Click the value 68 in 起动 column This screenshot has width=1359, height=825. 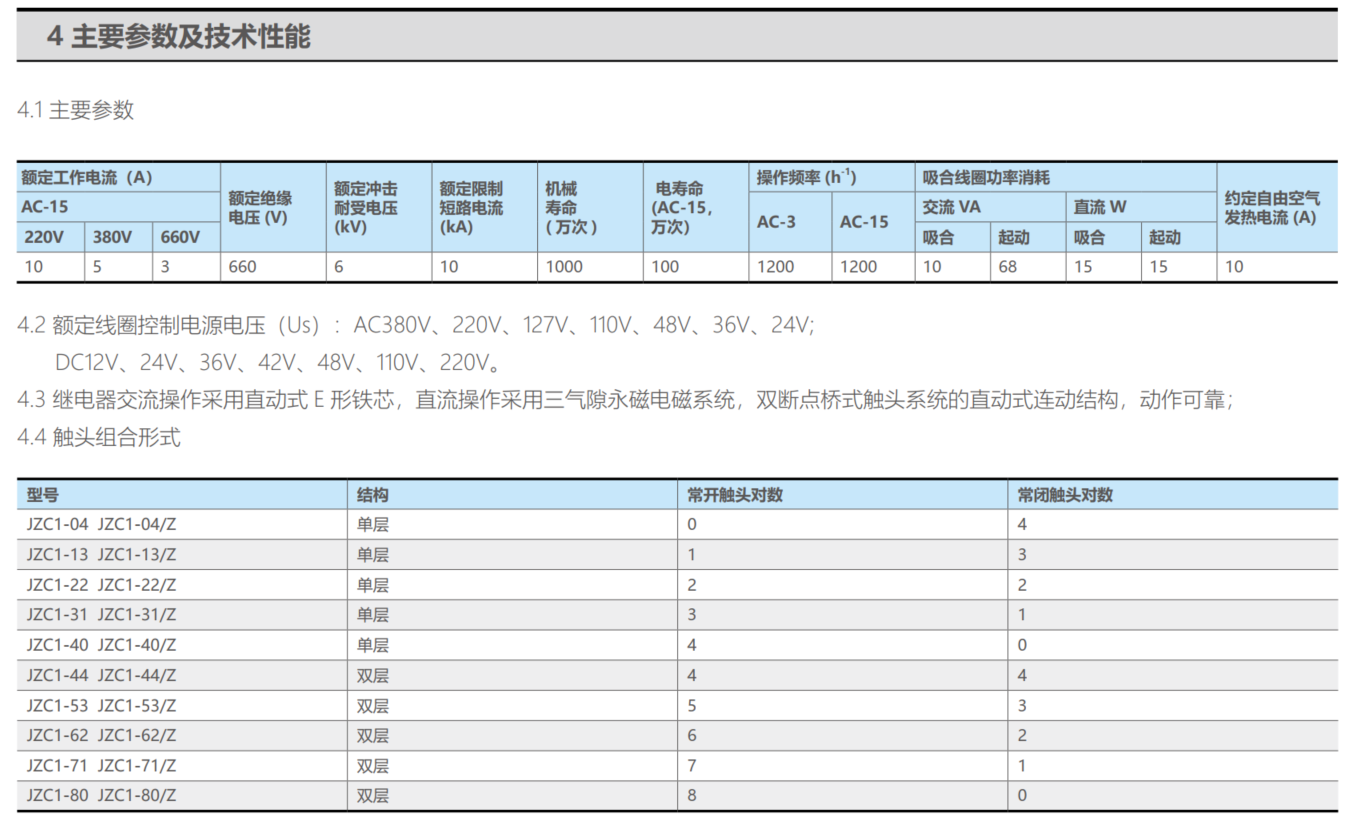[1008, 267]
